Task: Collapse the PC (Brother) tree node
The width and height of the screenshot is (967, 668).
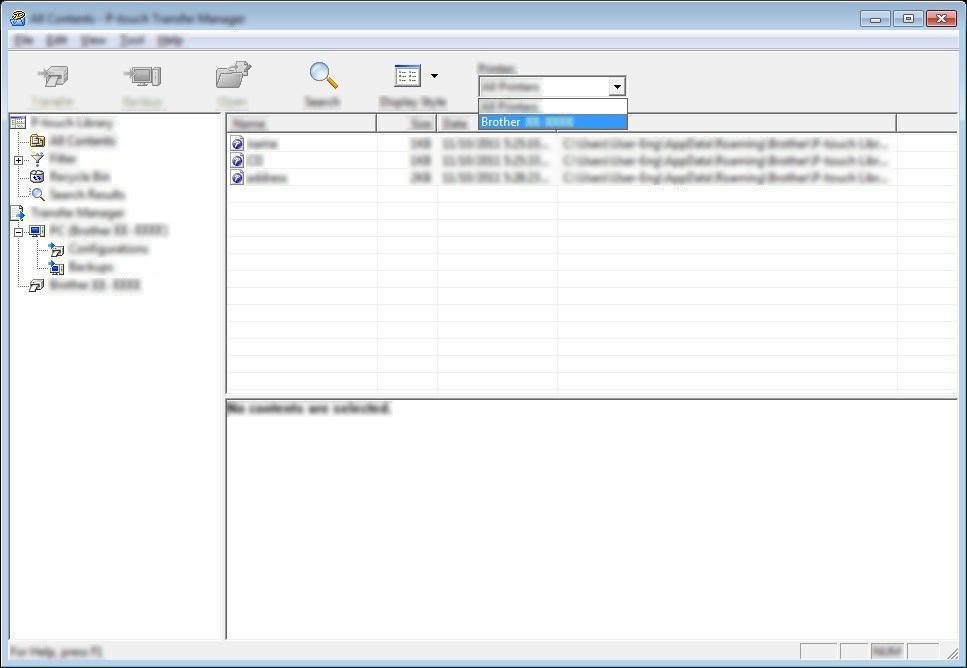Action: (x=19, y=232)
